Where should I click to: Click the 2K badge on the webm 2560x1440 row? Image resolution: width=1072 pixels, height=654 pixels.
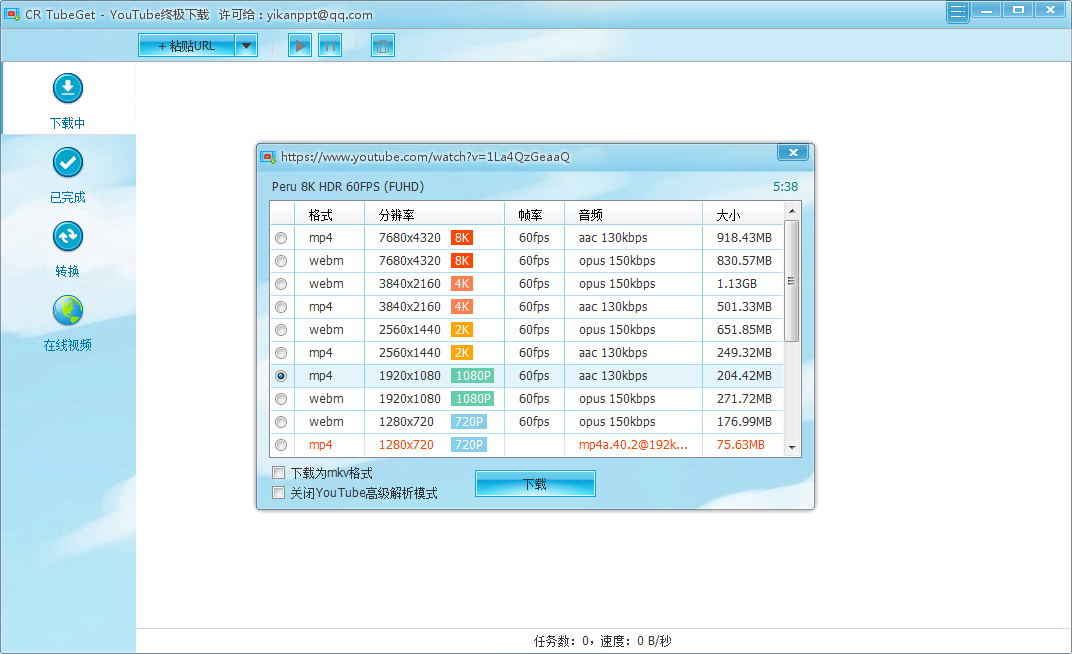(x=462, y=329)
